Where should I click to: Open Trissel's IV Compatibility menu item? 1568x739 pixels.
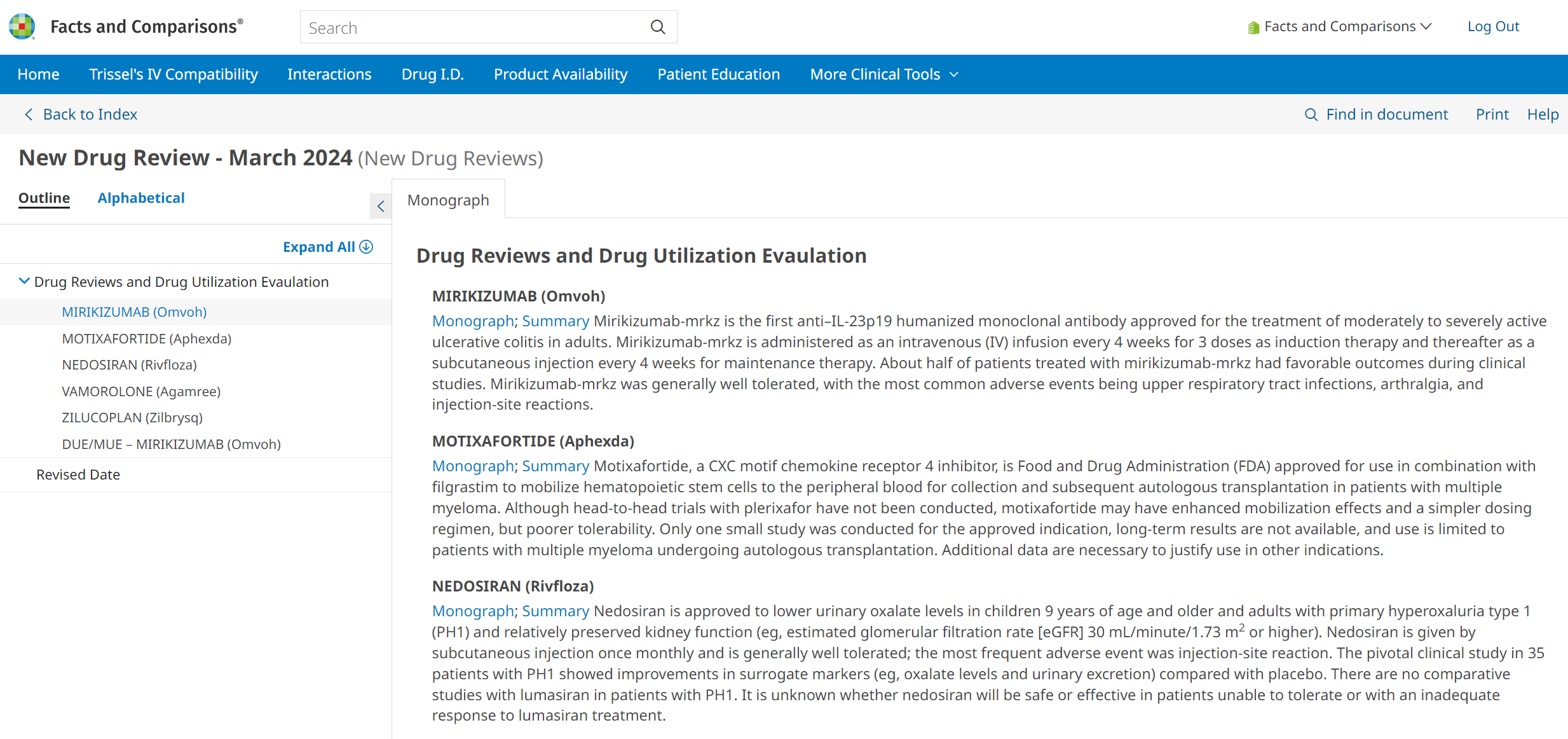pos(174,74)
